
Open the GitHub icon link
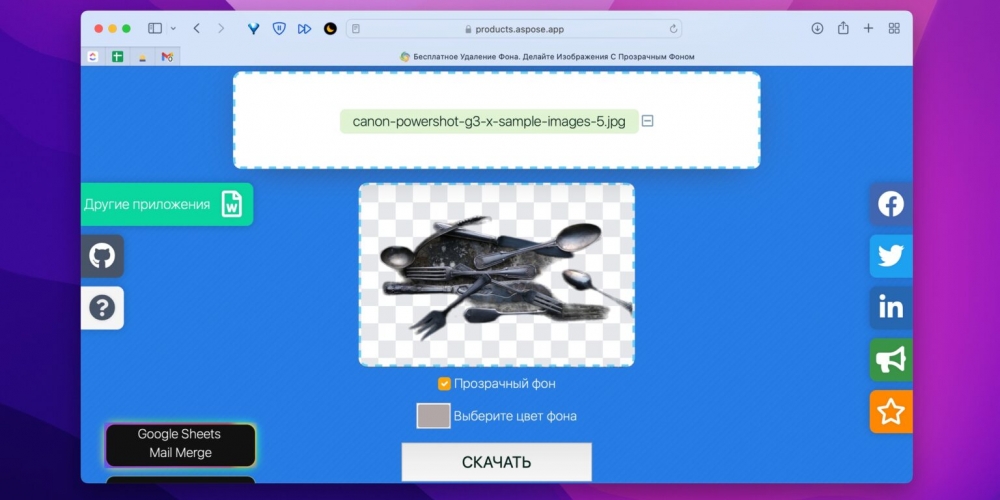click(102, 256)
